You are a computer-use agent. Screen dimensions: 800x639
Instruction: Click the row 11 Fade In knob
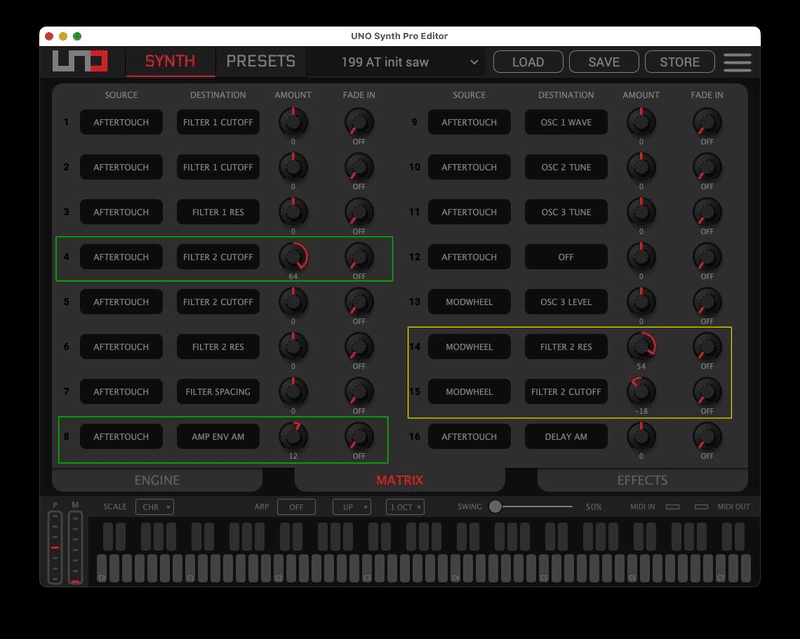click(x=707, y=212)
